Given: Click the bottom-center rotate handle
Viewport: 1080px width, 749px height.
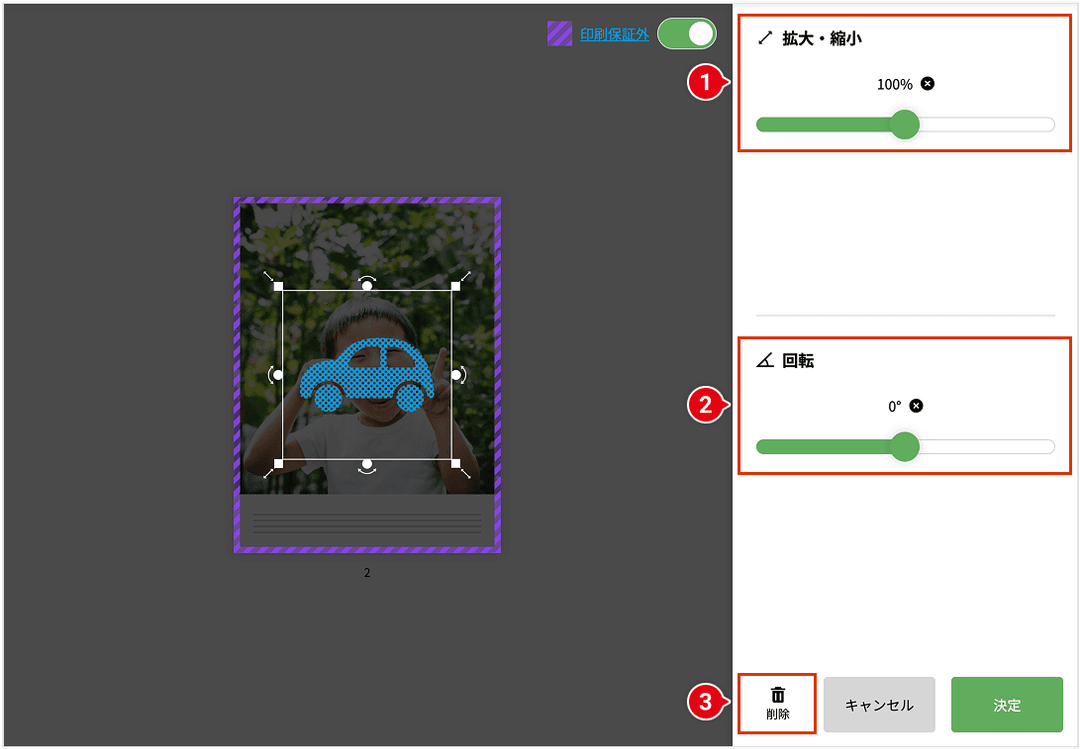Looking at the screenshot, I should click(367, 464).
